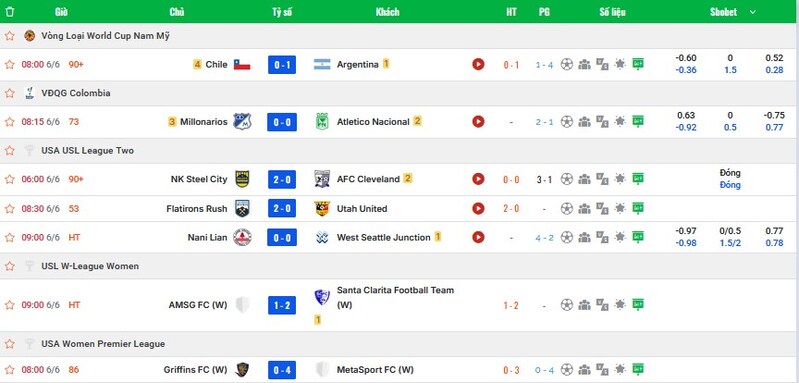799x383 pixels.
Task: Play live stream for Chile vs Argentina
Action: pyautogui.click(x=478, y=64)
